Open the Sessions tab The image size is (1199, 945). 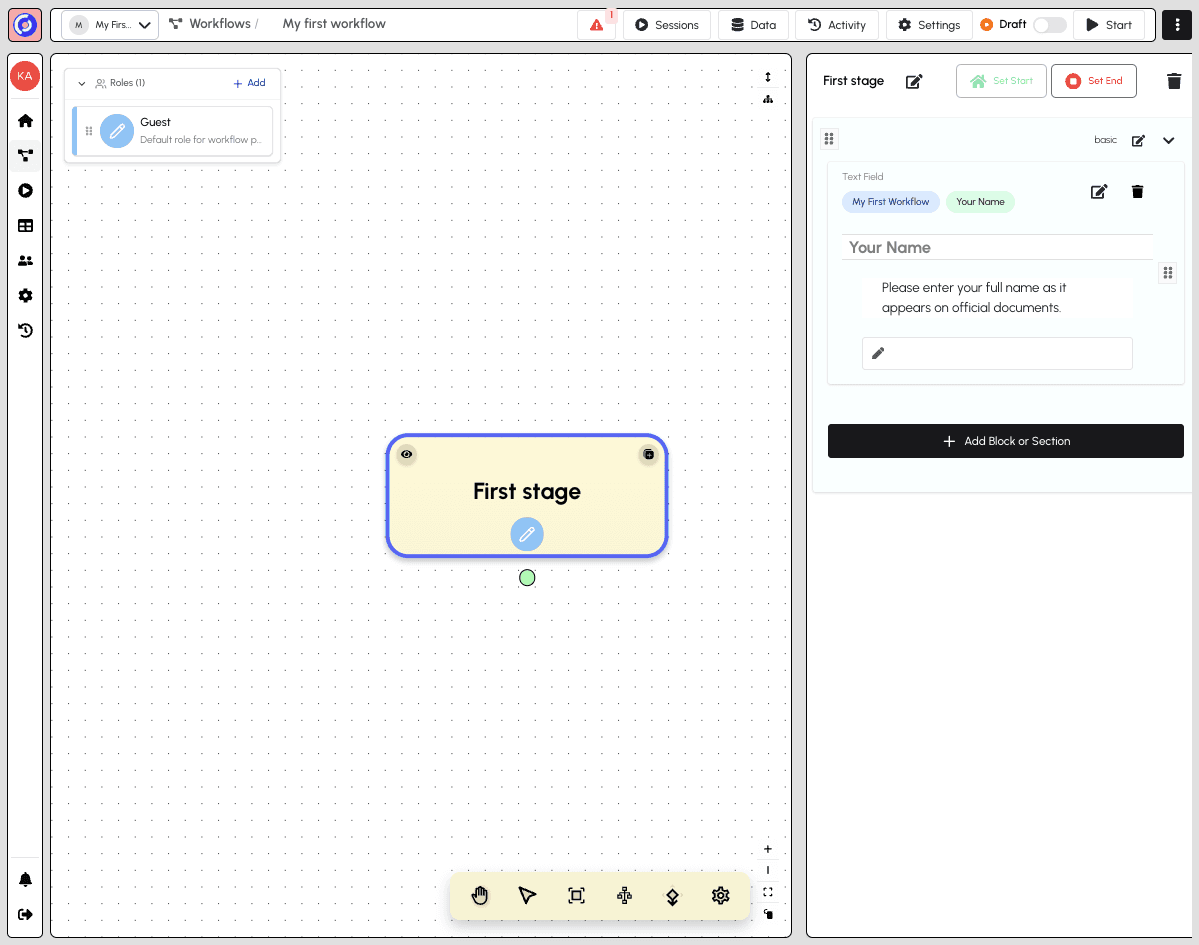pos(667,25)
